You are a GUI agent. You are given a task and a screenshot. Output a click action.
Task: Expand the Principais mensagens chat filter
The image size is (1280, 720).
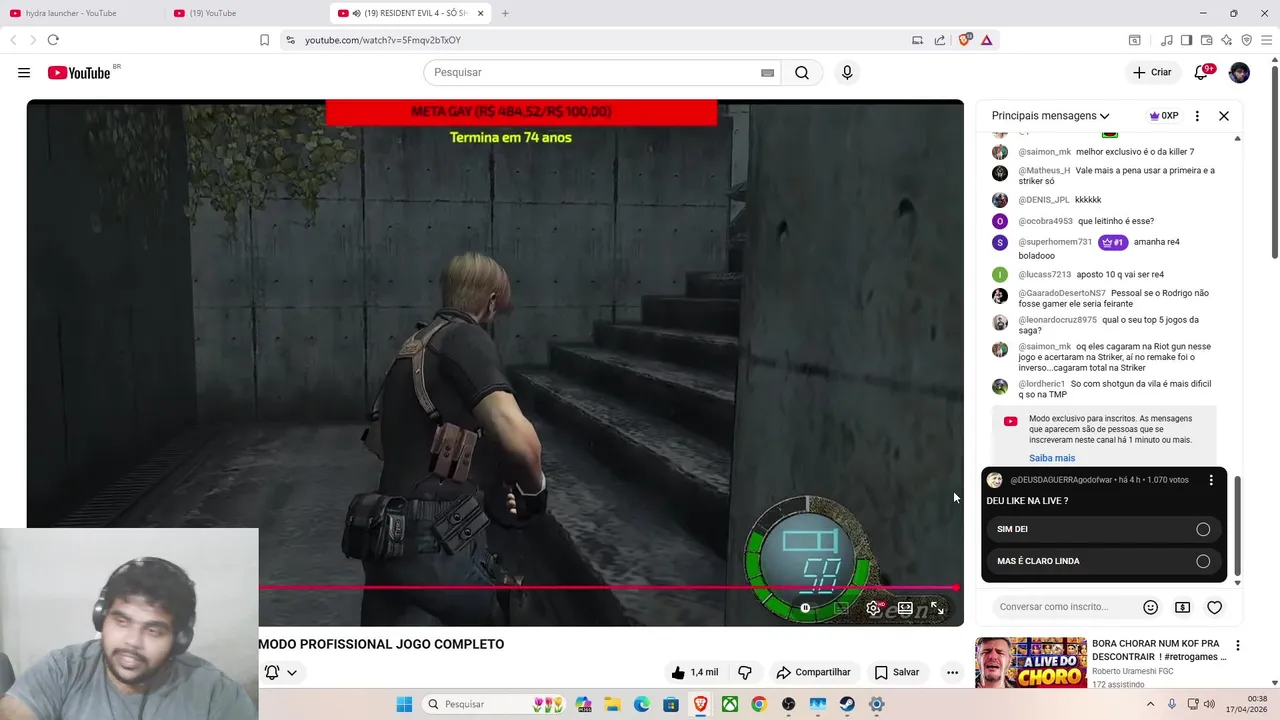tap(1050, 116)
